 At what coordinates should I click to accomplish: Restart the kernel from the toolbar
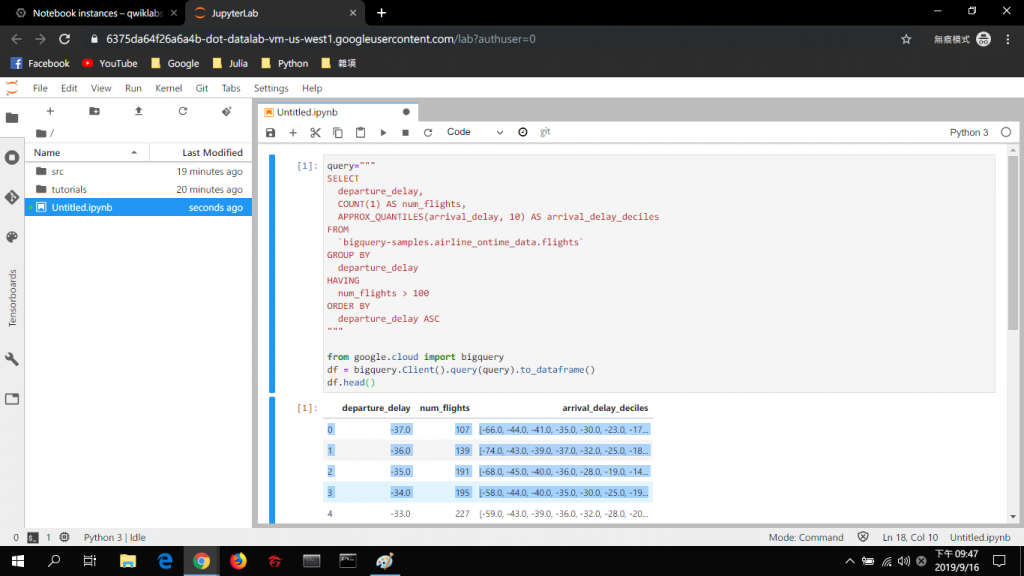coord(428,132)
